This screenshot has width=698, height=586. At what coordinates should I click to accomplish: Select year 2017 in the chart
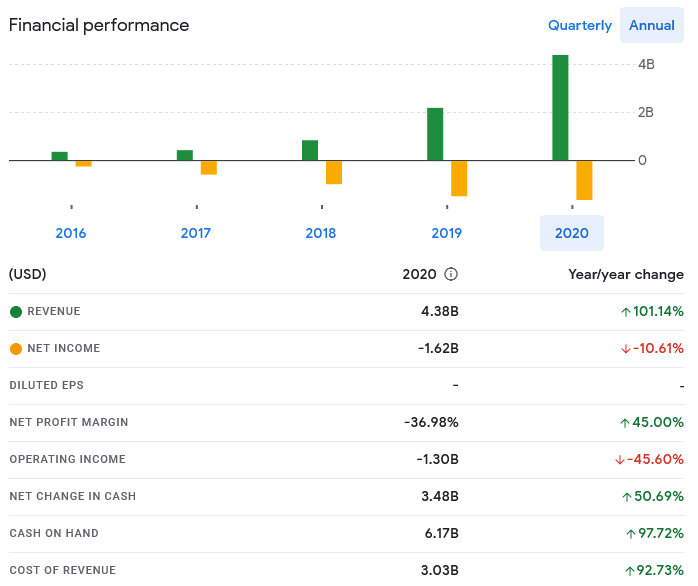tap(196, 233)
